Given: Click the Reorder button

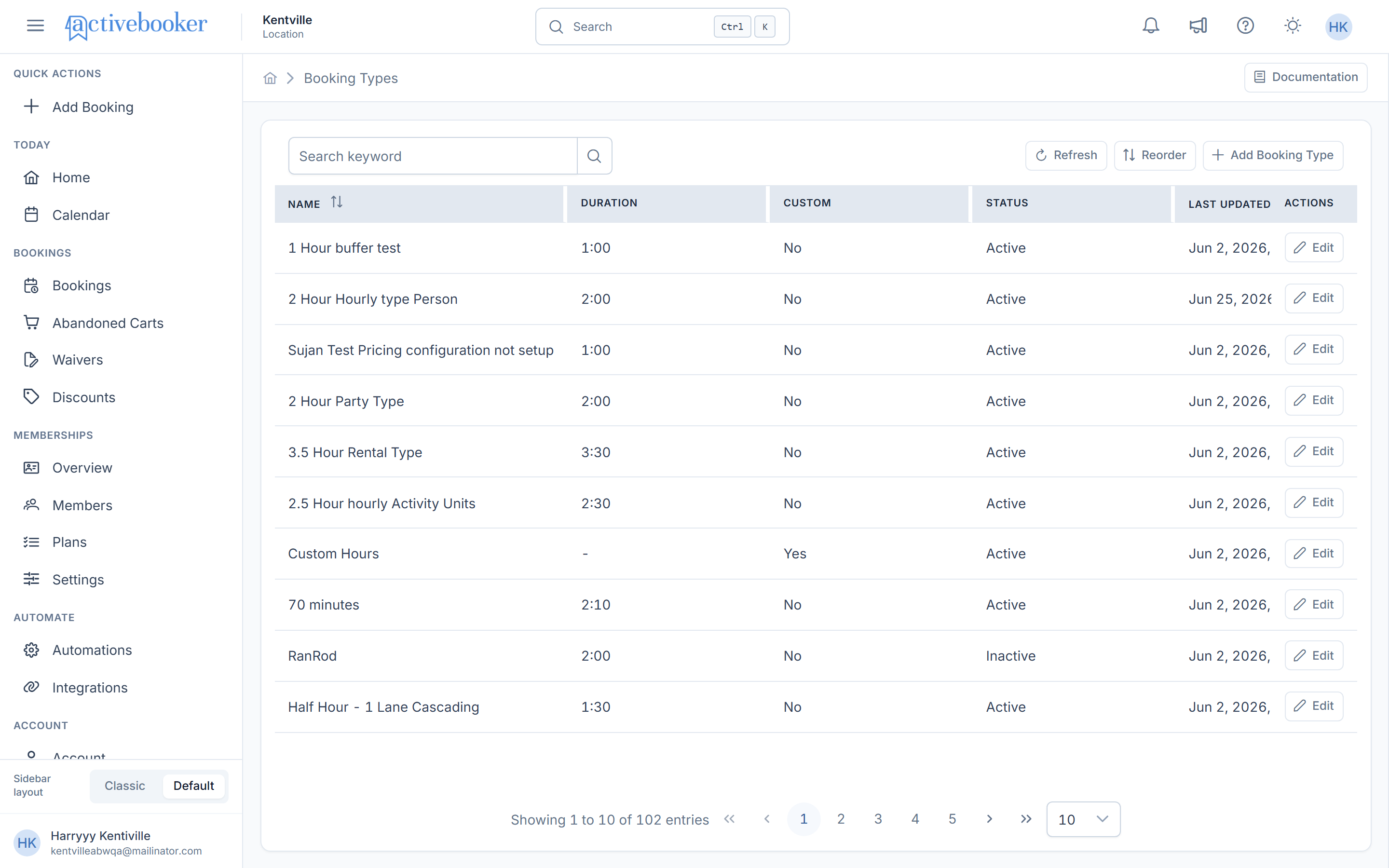Looking at the screenshot, I should [x=1154, y=156].
